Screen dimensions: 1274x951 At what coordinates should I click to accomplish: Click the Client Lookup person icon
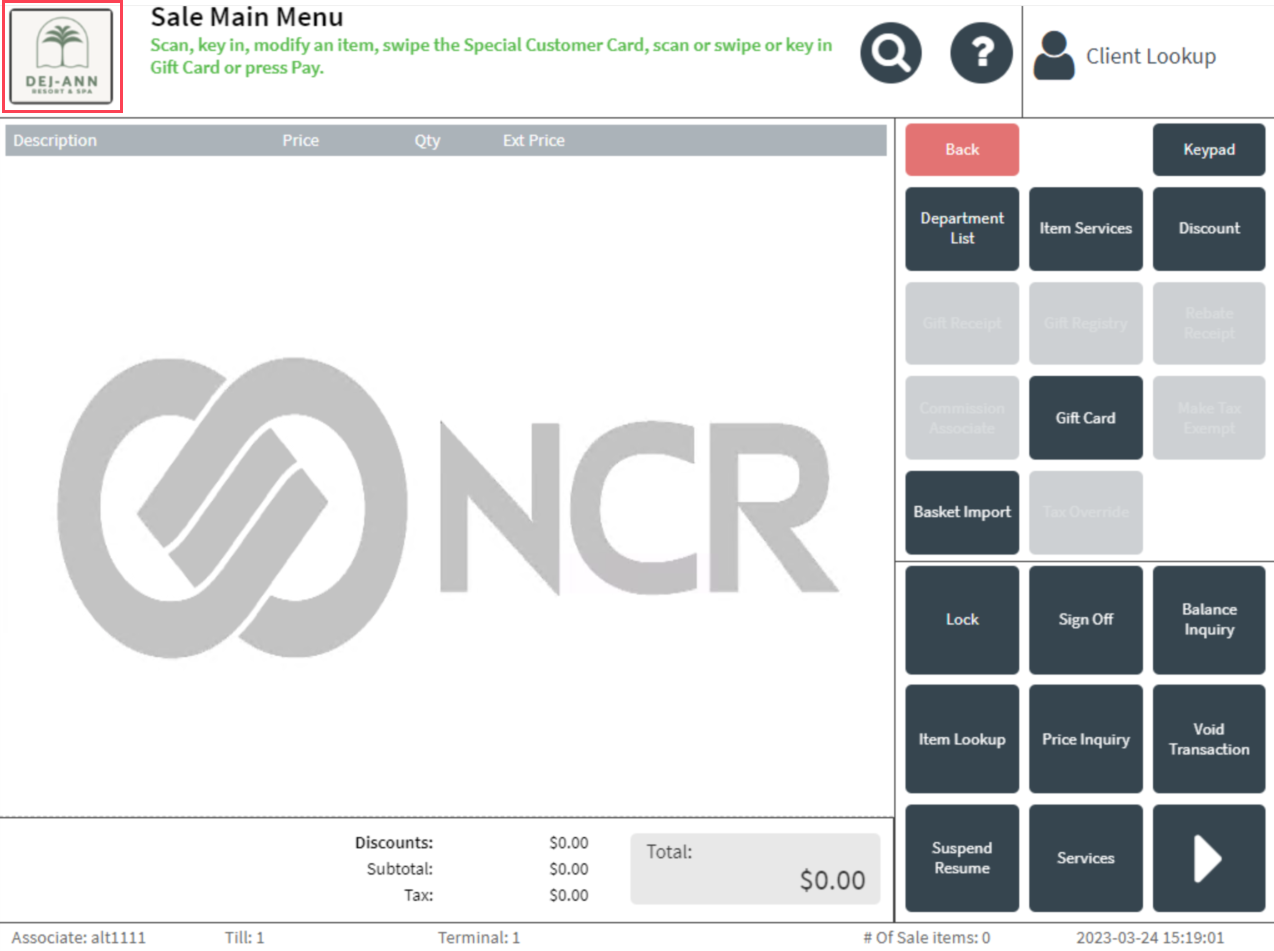1054,56
